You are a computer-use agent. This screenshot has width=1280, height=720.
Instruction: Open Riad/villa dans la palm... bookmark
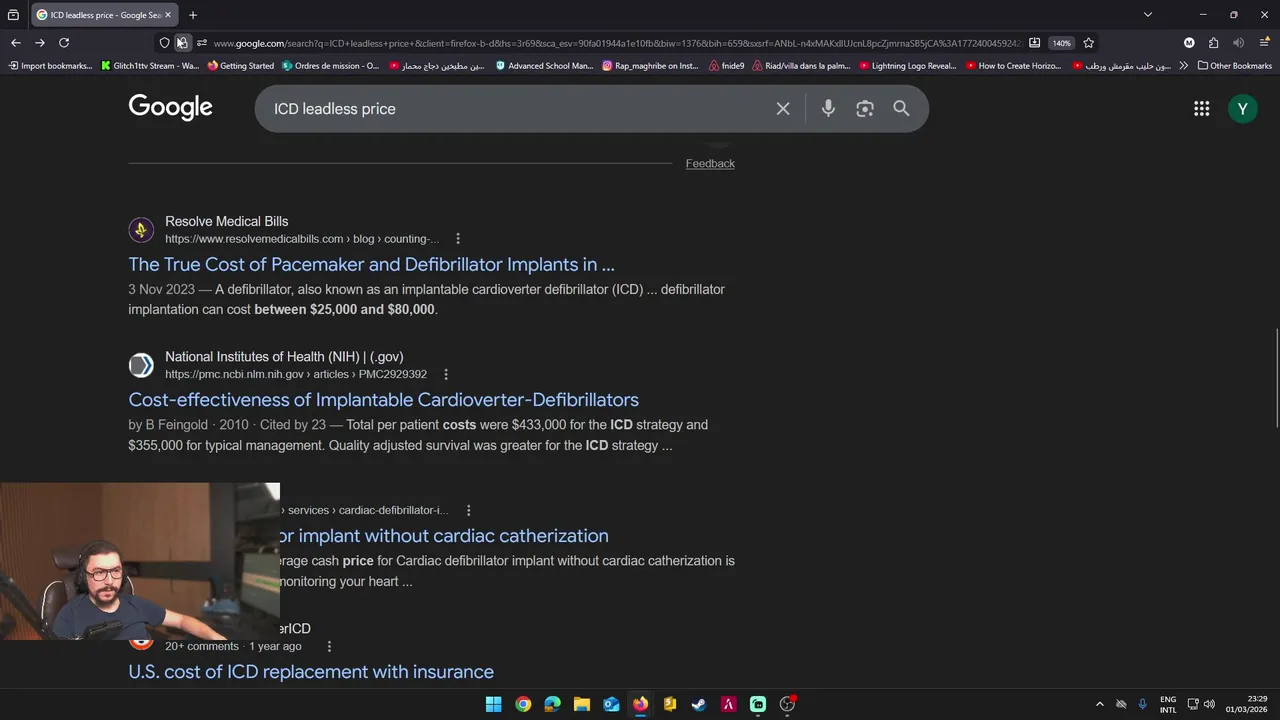802,66
